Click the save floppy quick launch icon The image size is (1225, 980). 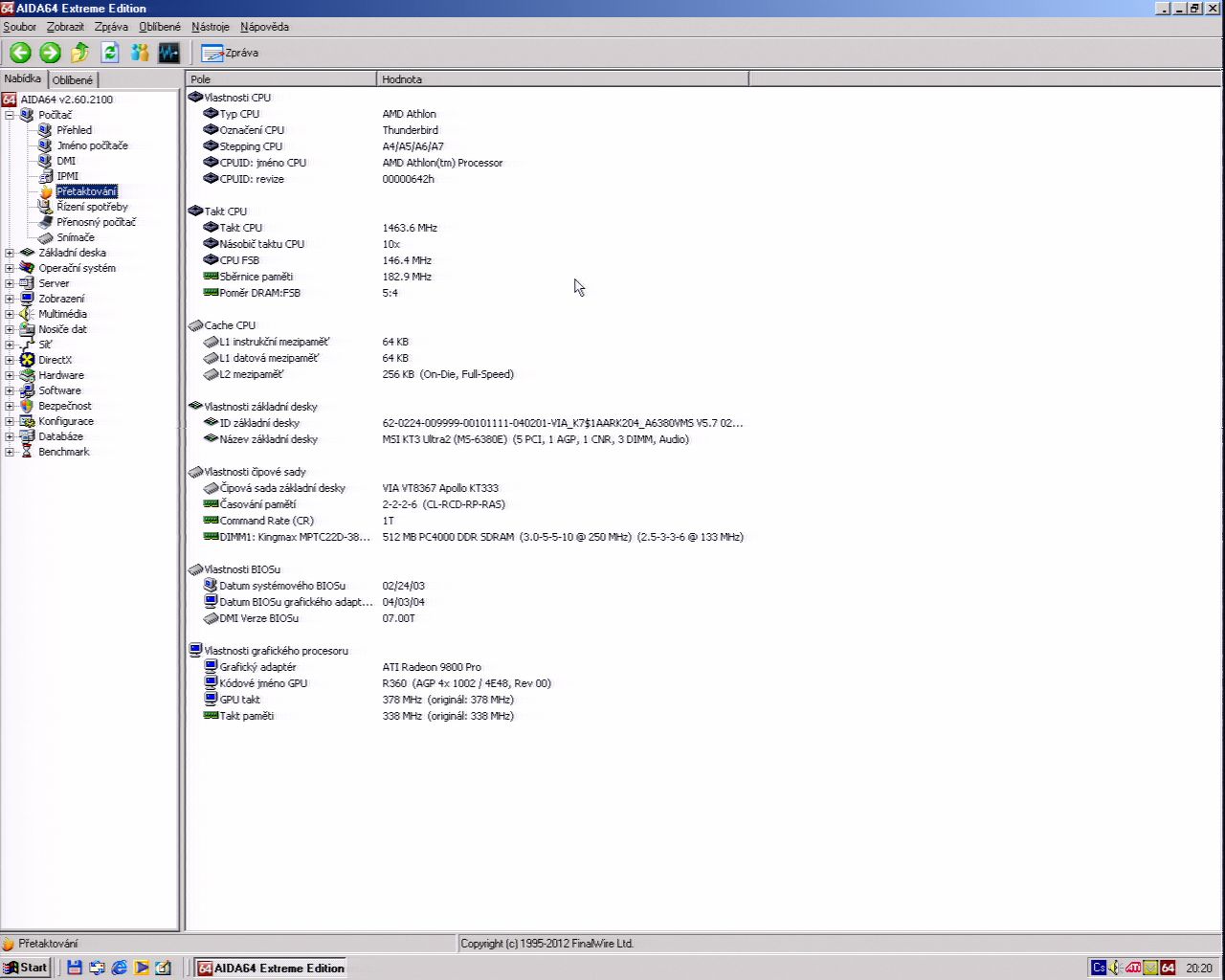[74, 968]
